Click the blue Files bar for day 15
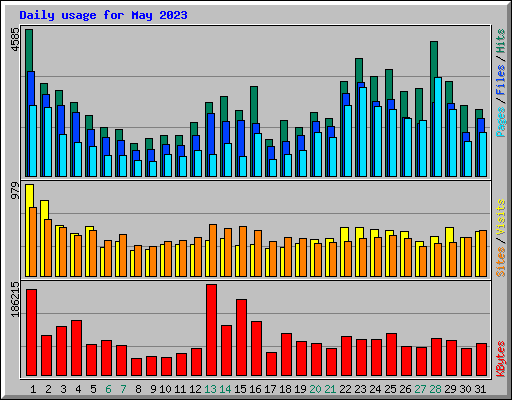Viewport: 512px width, 400px height. click(x=240, y=138)
